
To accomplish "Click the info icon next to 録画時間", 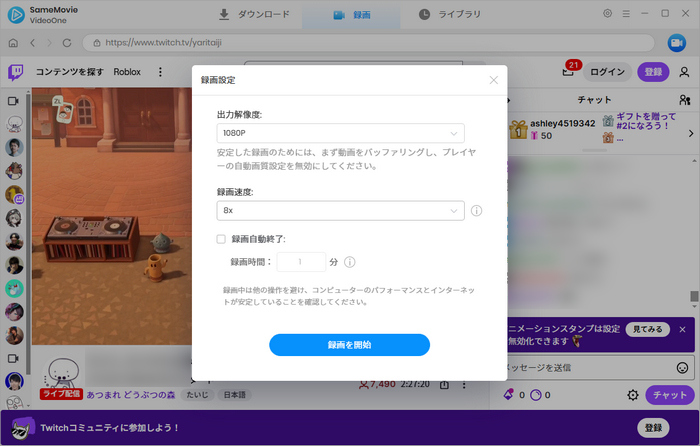I will click(x=350, y=262).
